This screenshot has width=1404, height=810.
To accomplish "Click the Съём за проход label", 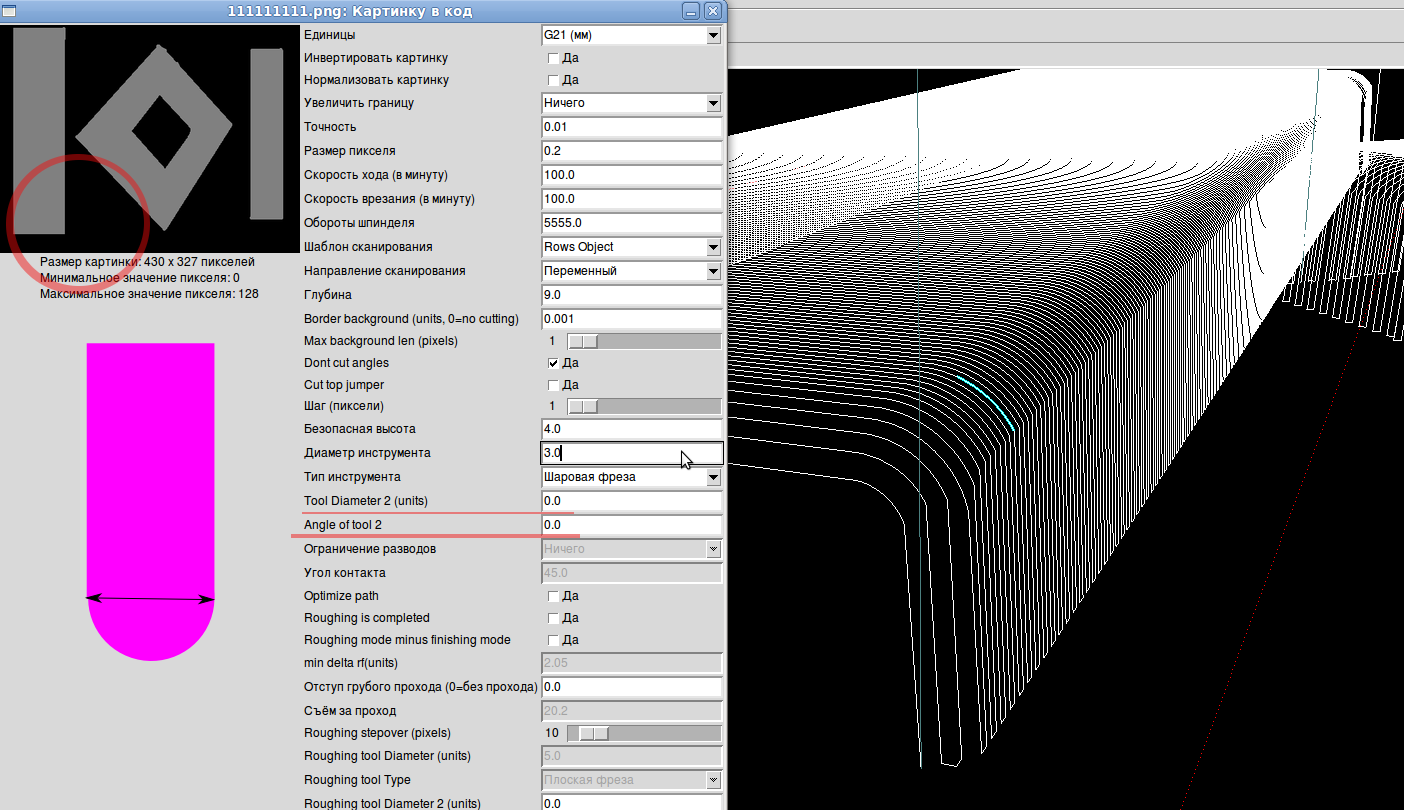I will 350,711.
